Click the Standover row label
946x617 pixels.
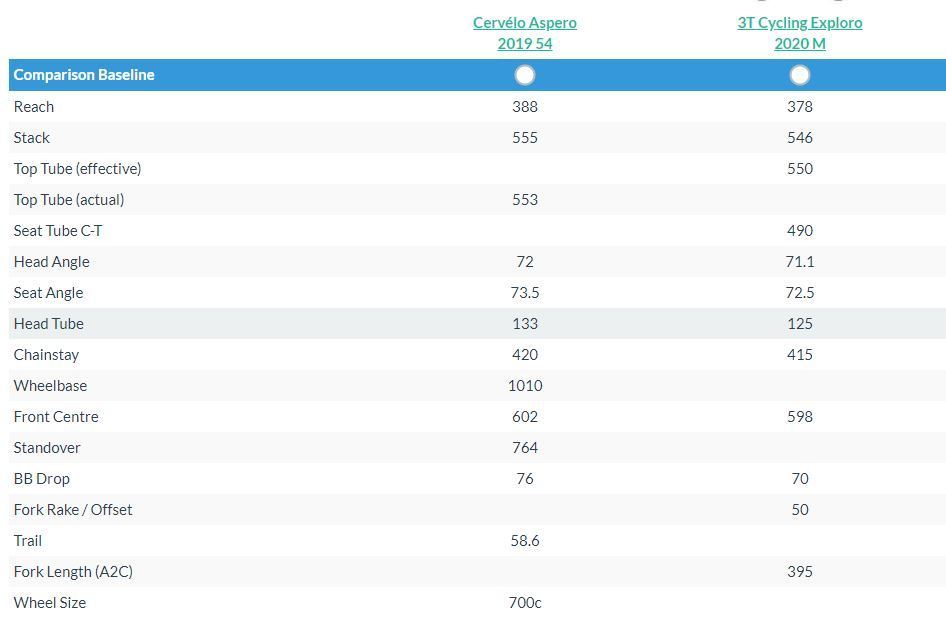click(x=46, y=448)
